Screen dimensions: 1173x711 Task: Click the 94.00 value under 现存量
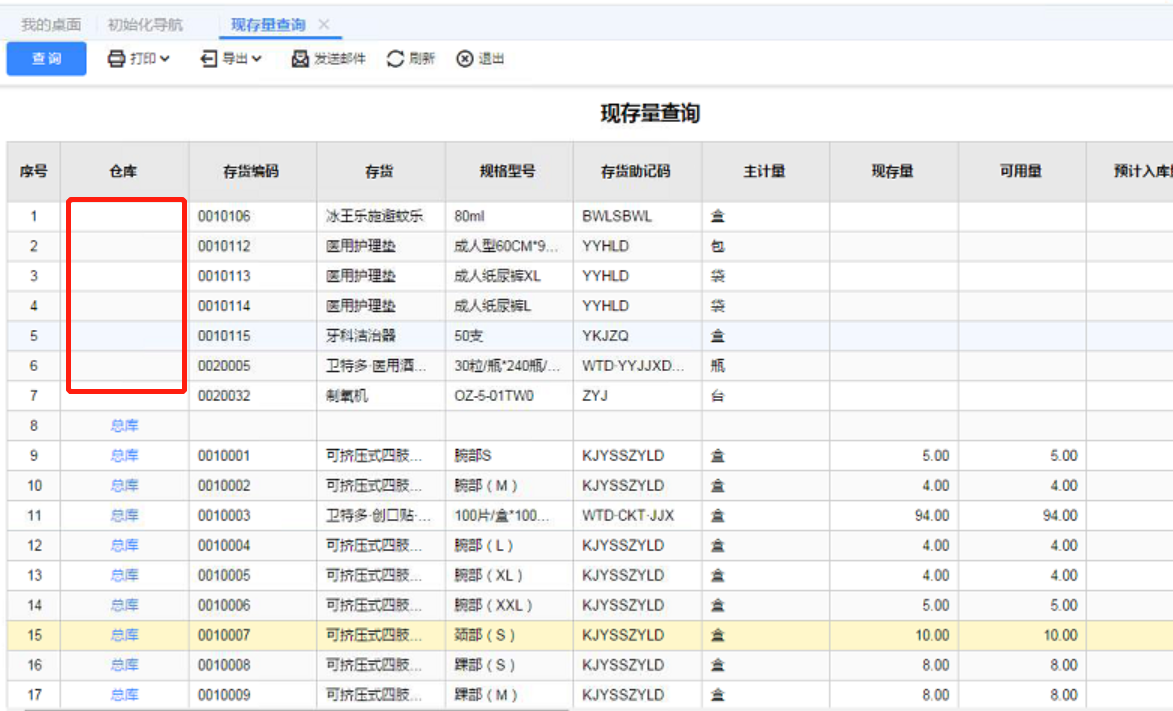pyautogui.click(x=931, y=516)
